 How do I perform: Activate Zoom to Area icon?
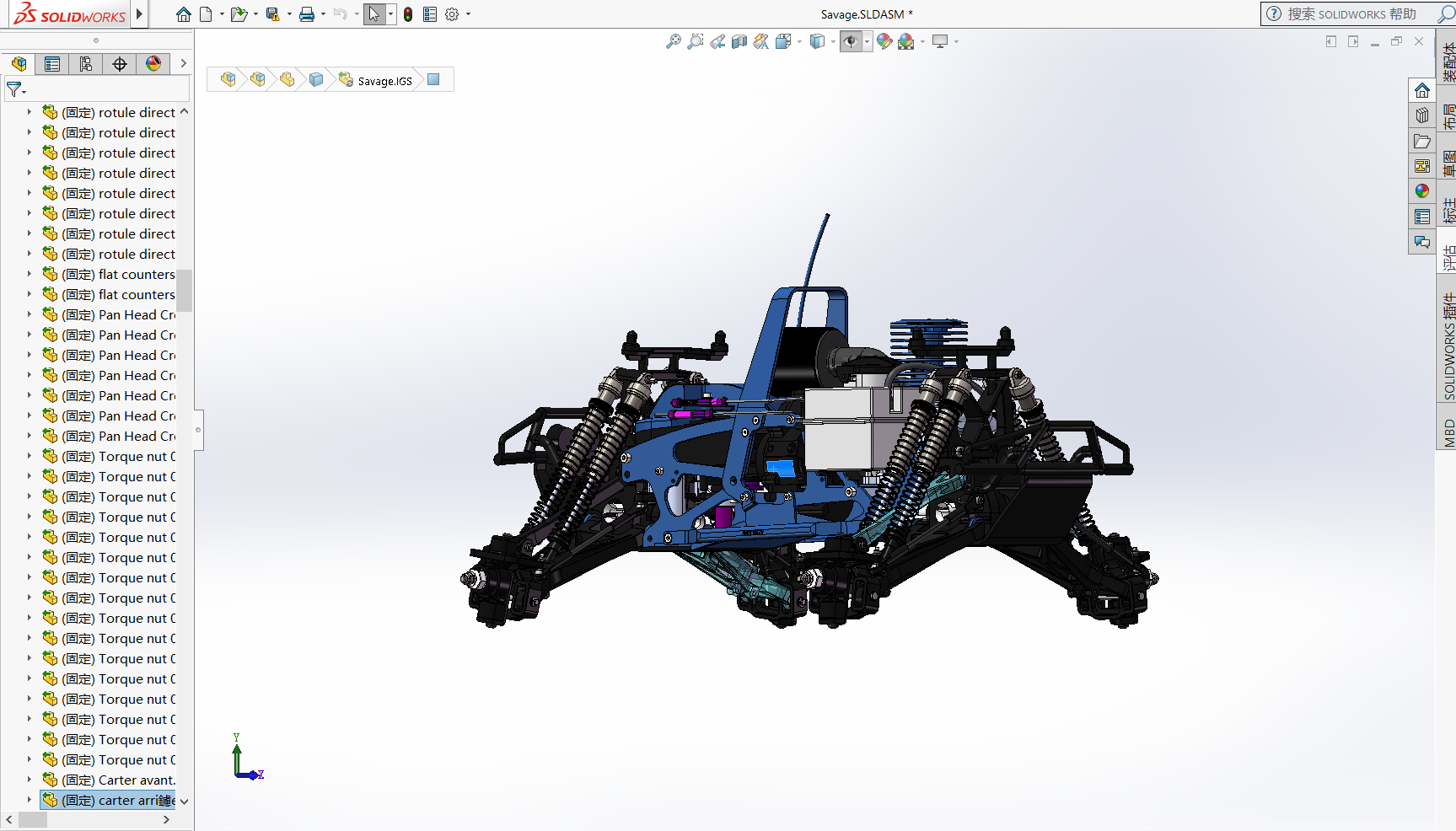(695, 41)
